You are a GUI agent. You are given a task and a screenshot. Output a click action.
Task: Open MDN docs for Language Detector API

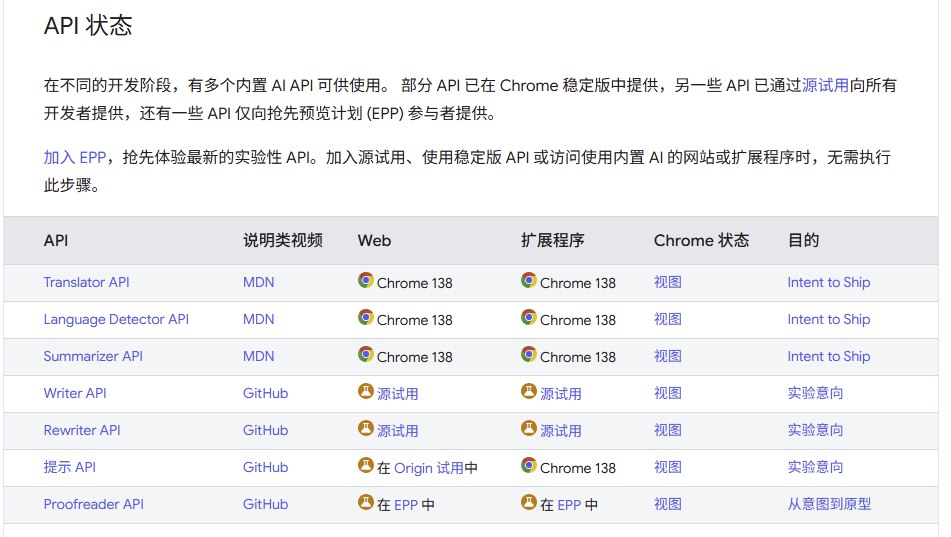(x=258, y=319)
